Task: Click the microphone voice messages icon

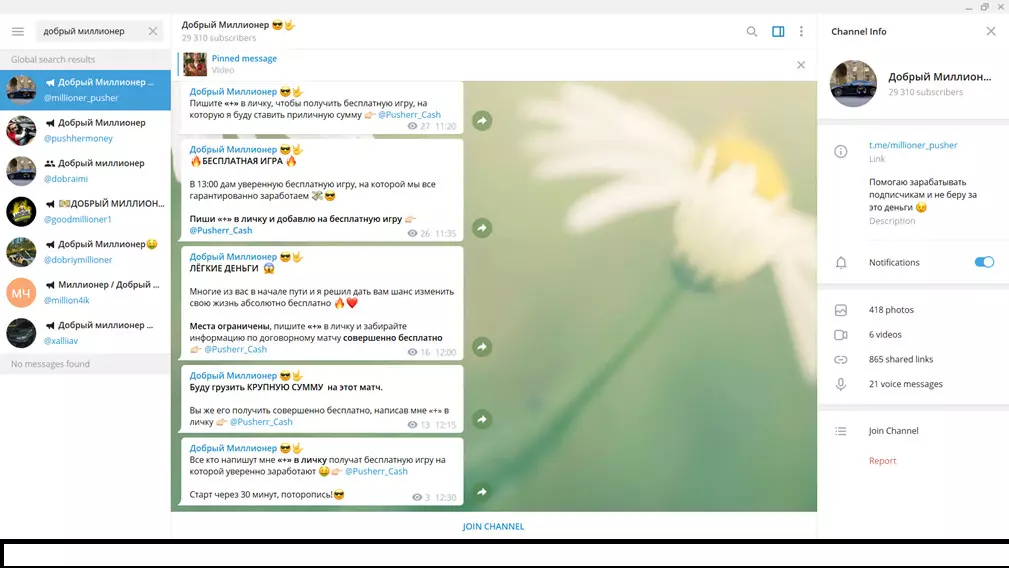Action: [840, 384]
